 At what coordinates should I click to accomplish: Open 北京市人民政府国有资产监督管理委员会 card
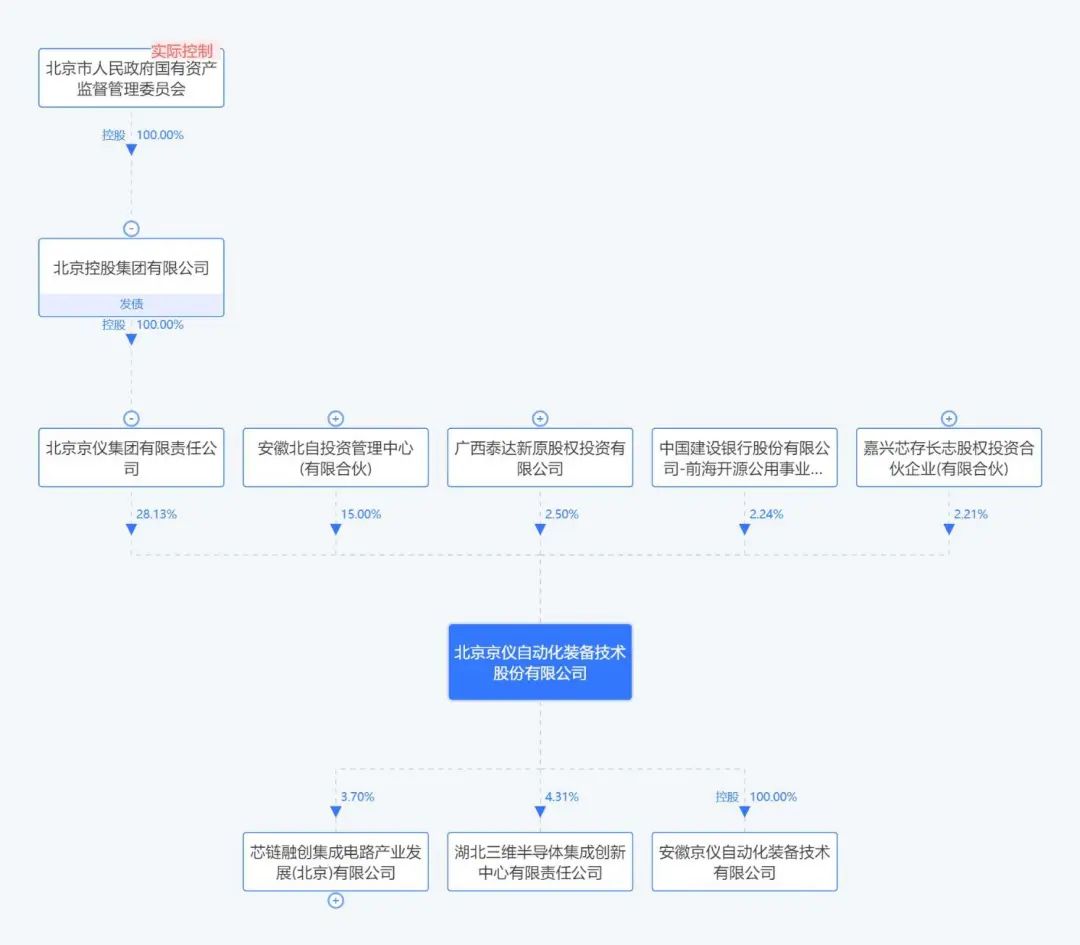point(131,78)
